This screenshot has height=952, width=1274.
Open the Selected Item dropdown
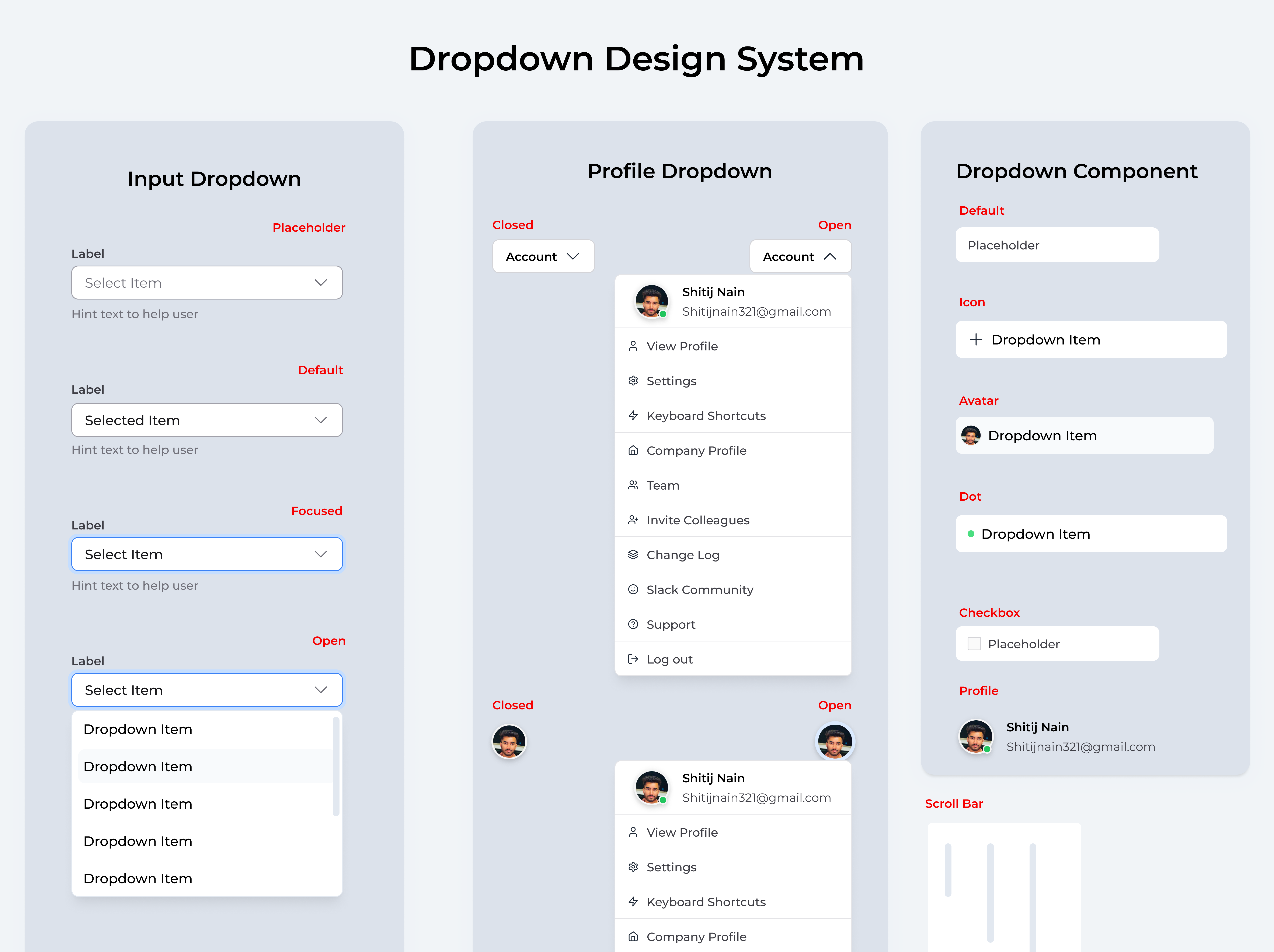click(x=207, y=420)
